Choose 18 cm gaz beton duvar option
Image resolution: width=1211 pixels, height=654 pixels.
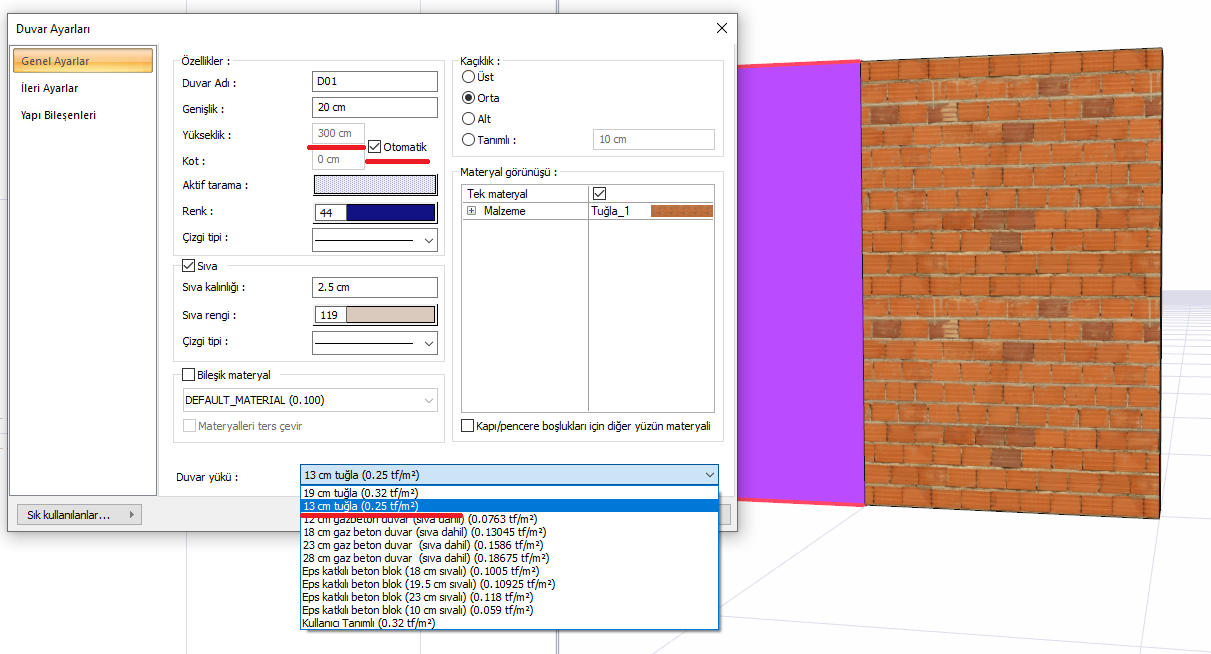pos(509,532)
